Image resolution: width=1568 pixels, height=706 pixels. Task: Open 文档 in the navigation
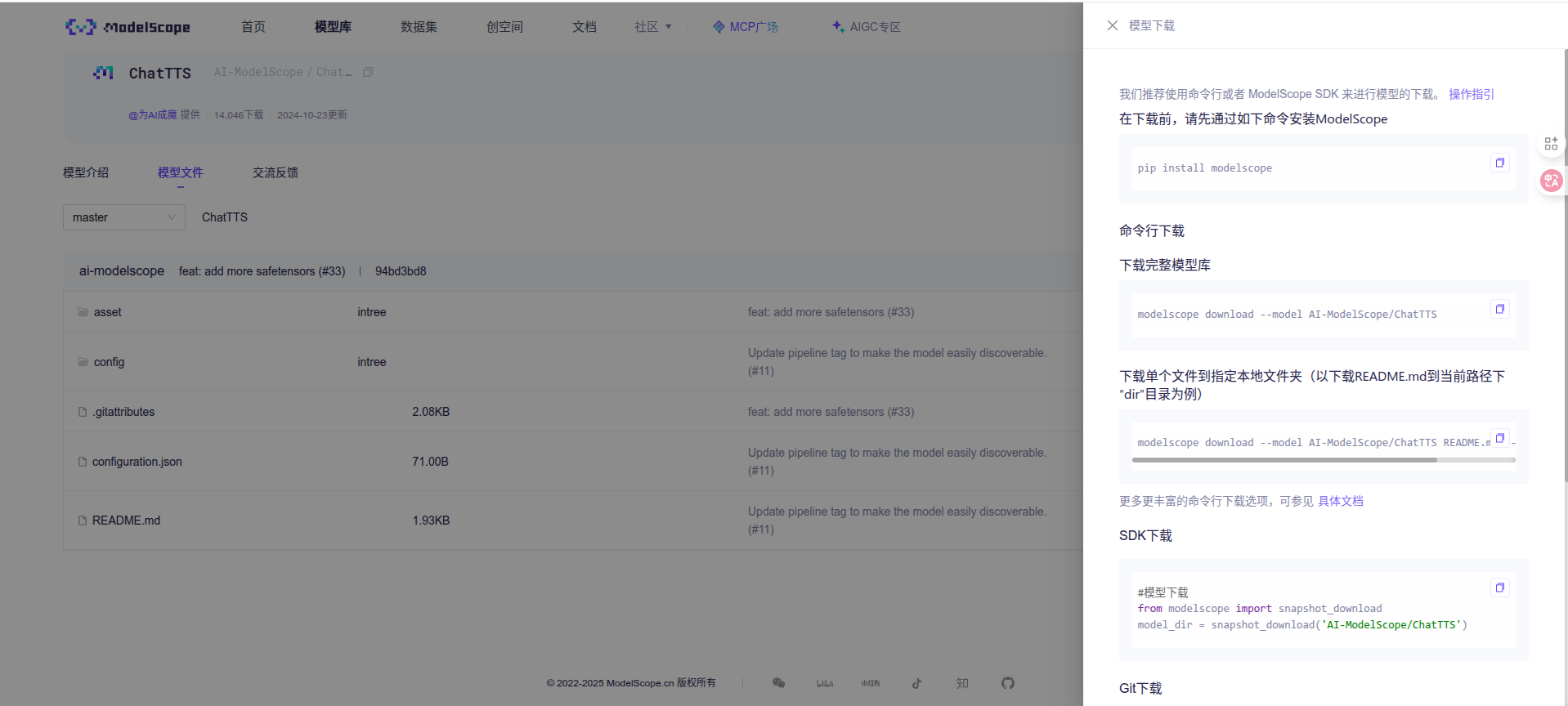[585, 27]
